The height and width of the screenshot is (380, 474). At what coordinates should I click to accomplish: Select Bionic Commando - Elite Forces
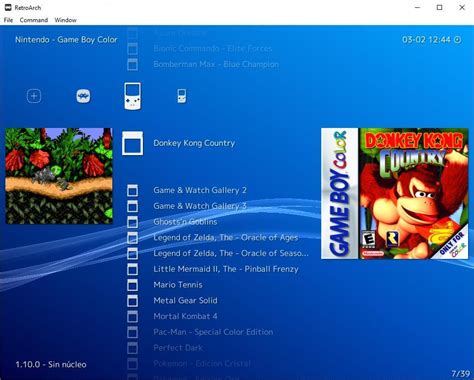[x=213, y=49]
